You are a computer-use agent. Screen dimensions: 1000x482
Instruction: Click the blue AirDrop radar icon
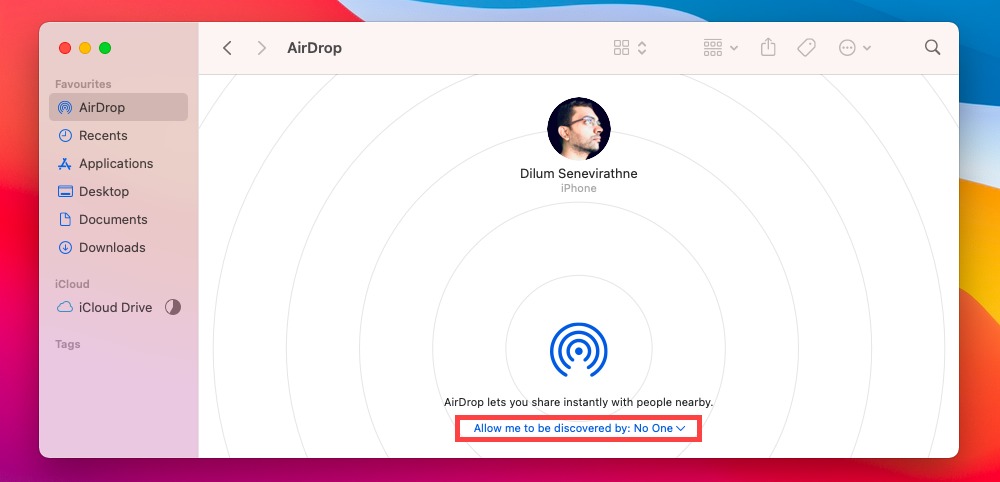(x=579, y=351)
